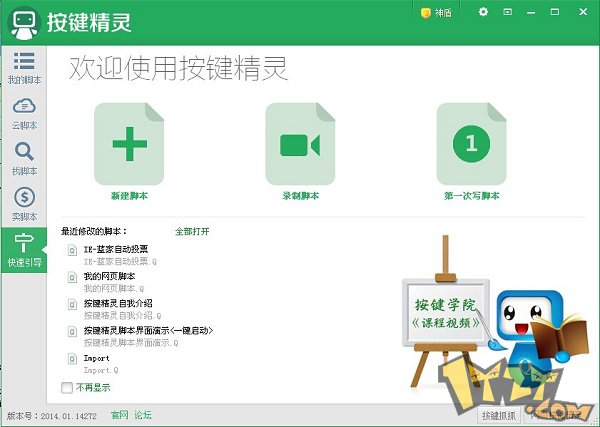This screenshot has width=600, height=427.
Task: Open recent script 按键精灵自我介绍
Action: pyautogui.click(x=118, y=303)
